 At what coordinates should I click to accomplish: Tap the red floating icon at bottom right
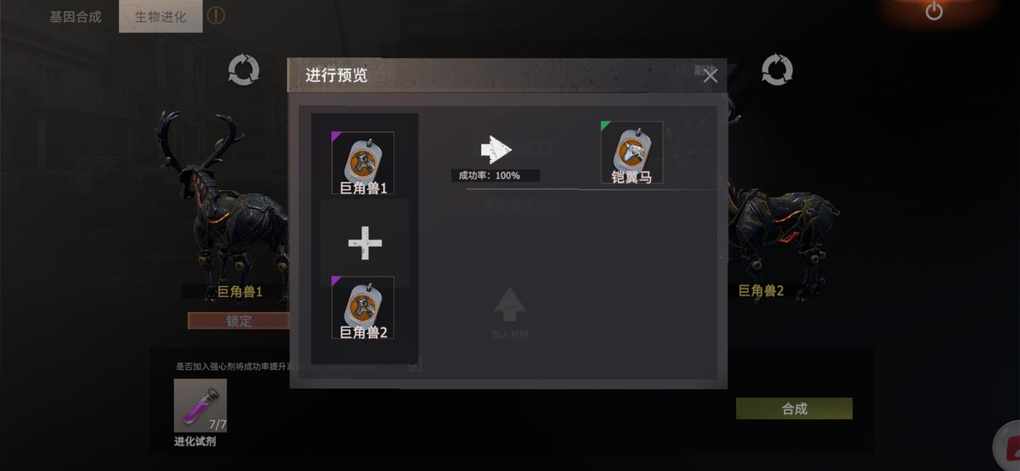(1008, 448)
